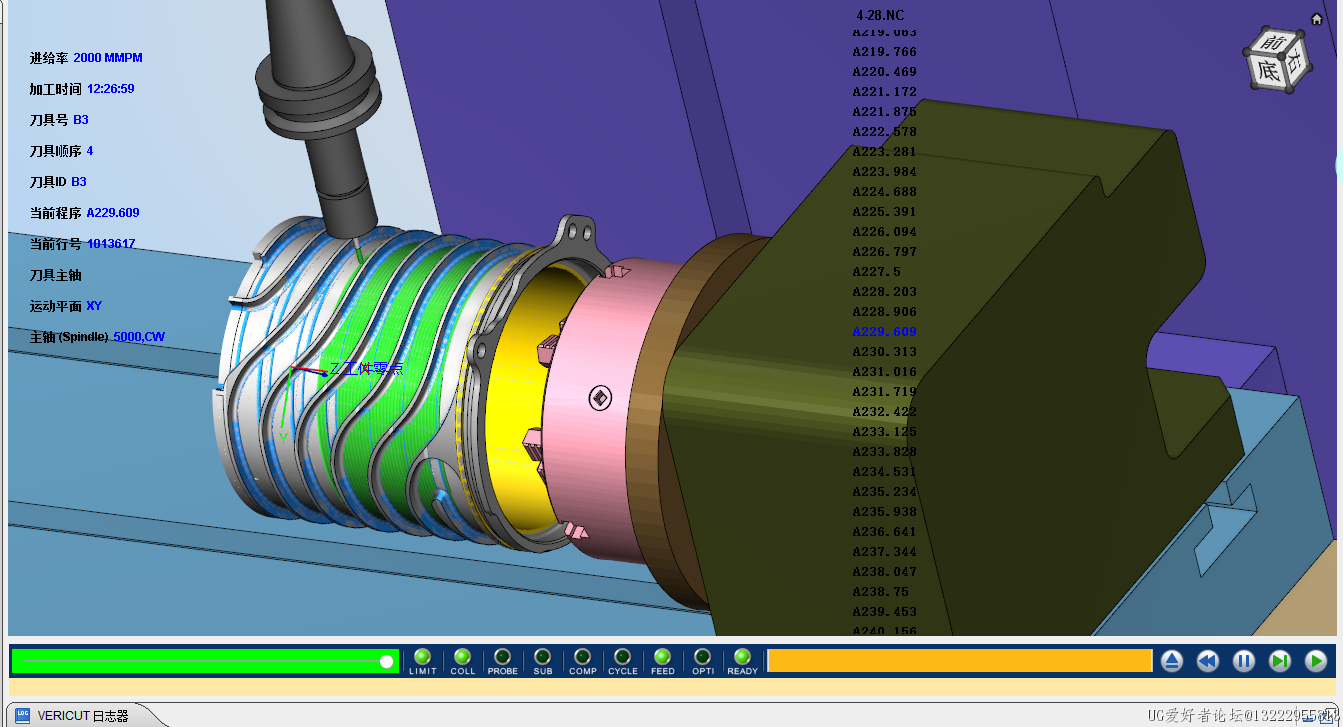Click the 进给率 2000 MMPM readout
The height and width of the screenshot is (727, 1343).
pos(86,58)
